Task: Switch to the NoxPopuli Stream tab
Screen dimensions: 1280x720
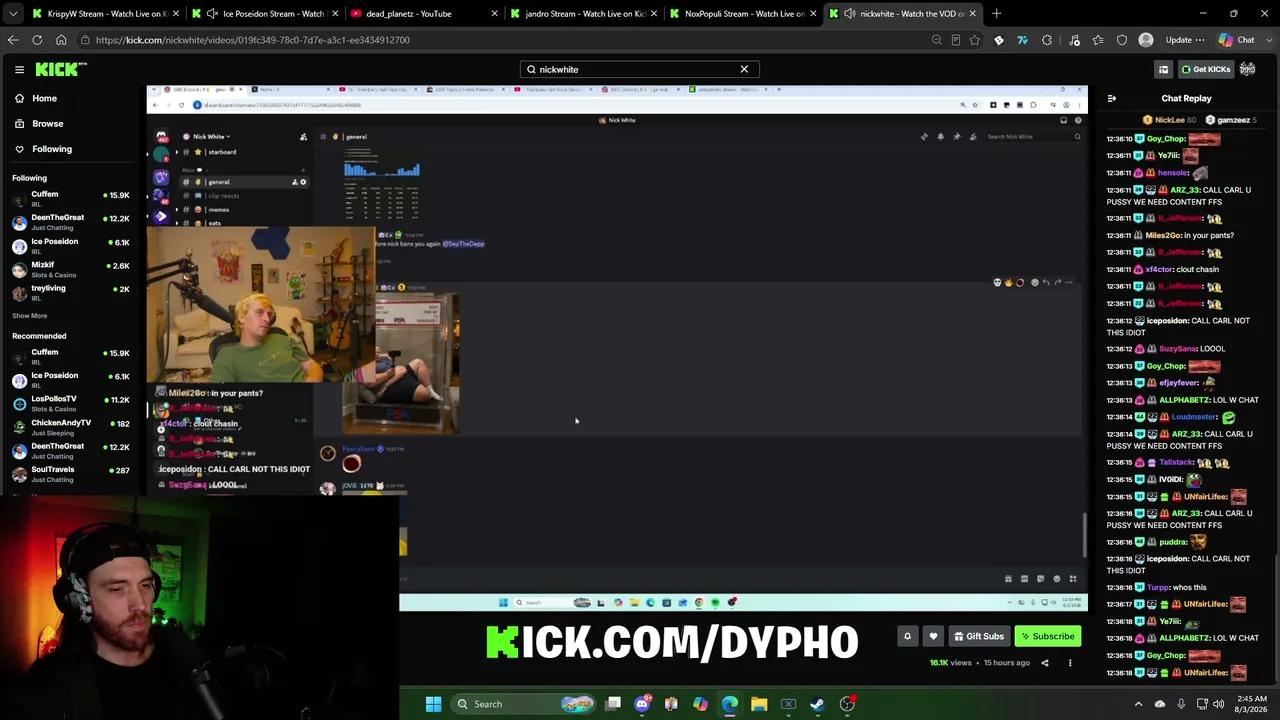Action: pyautogui.click(x=744, y=14)
